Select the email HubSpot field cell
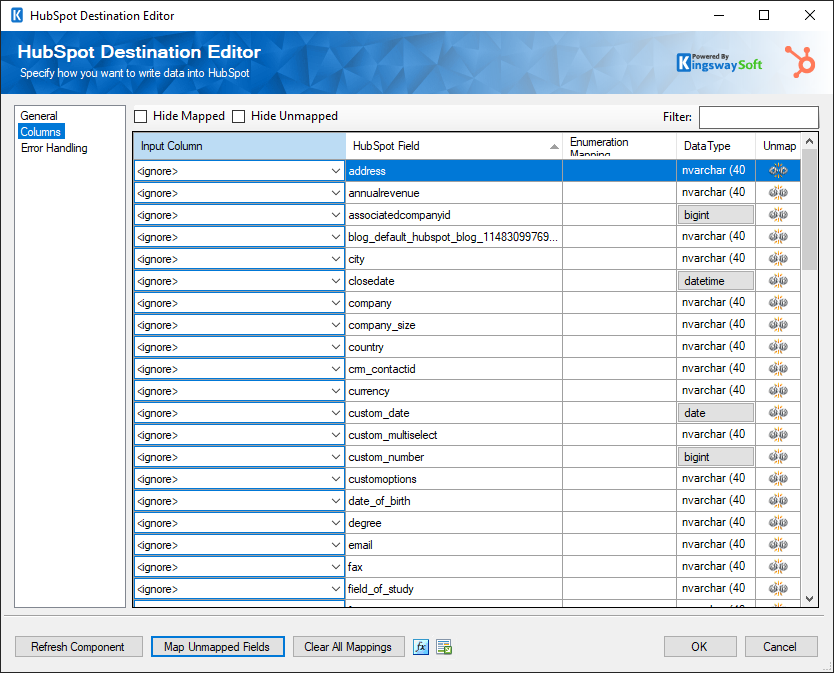This screenshot has height=673, width=834. click(454, 545)
